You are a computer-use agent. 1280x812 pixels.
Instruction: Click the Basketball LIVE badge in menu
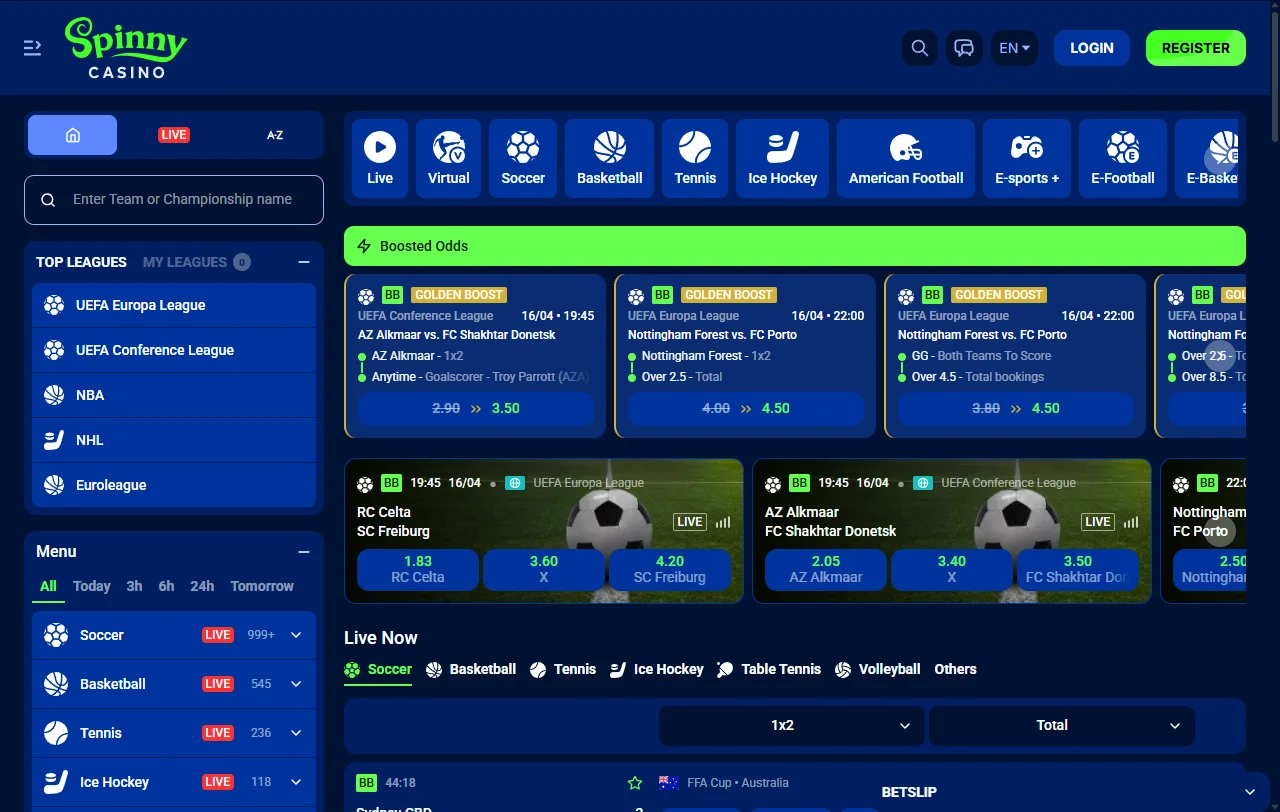tap(218, 684)
